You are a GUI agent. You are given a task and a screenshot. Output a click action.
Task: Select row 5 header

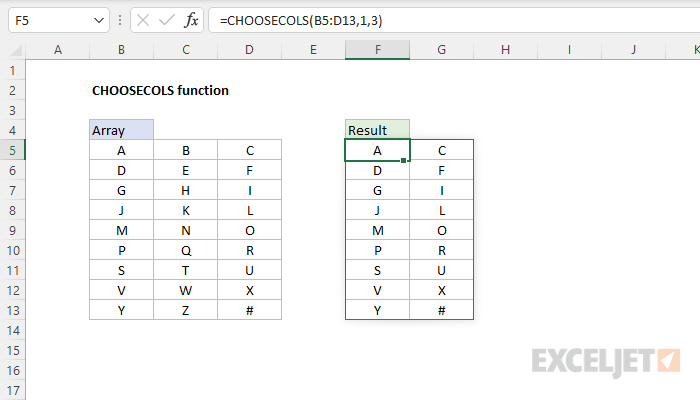click(x=12, y=150)
